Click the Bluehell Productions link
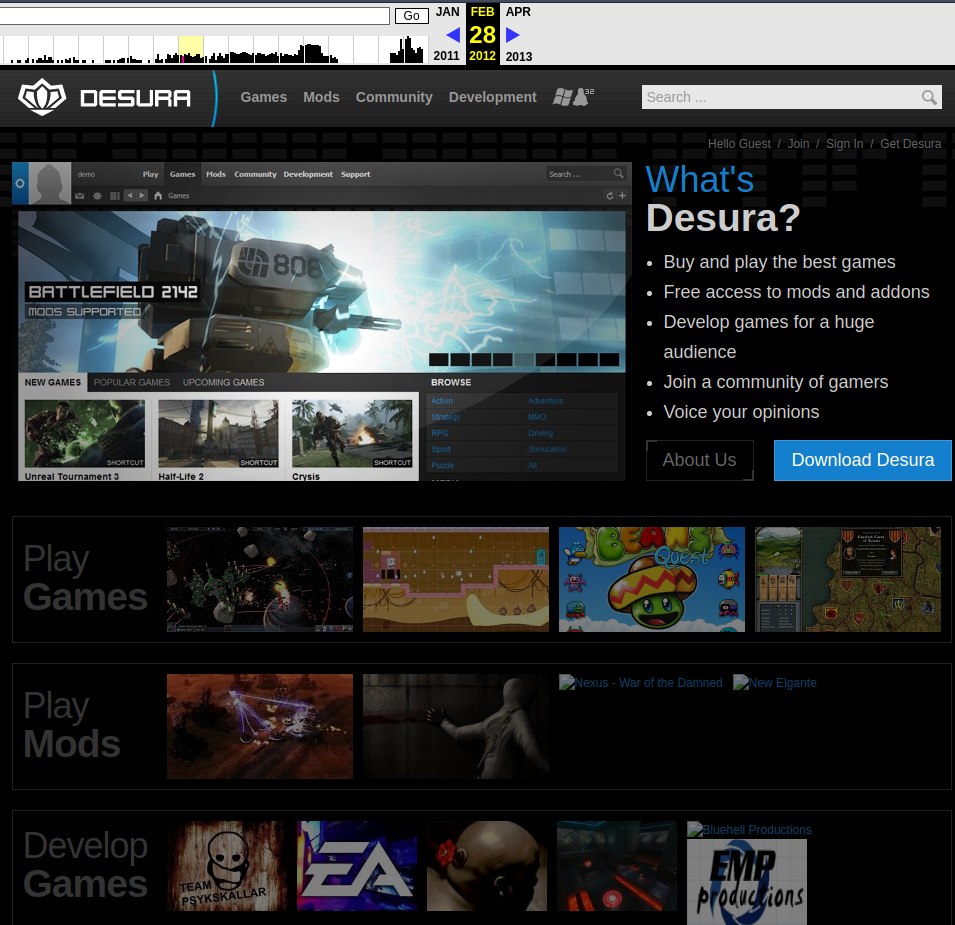This screenshot has height=925, width=955. [749, 829]
